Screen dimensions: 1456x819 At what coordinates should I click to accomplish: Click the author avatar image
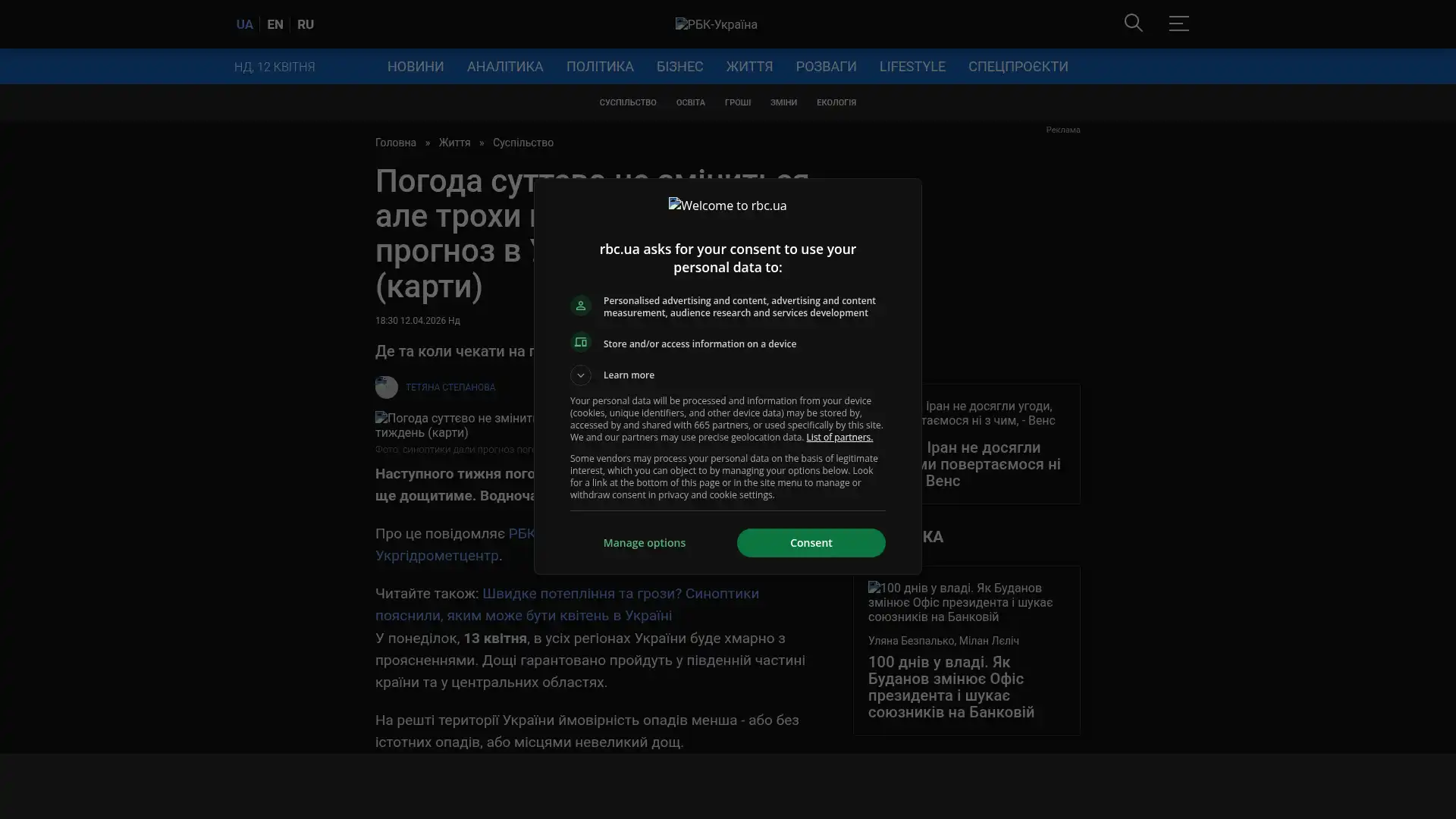[386, 388]
